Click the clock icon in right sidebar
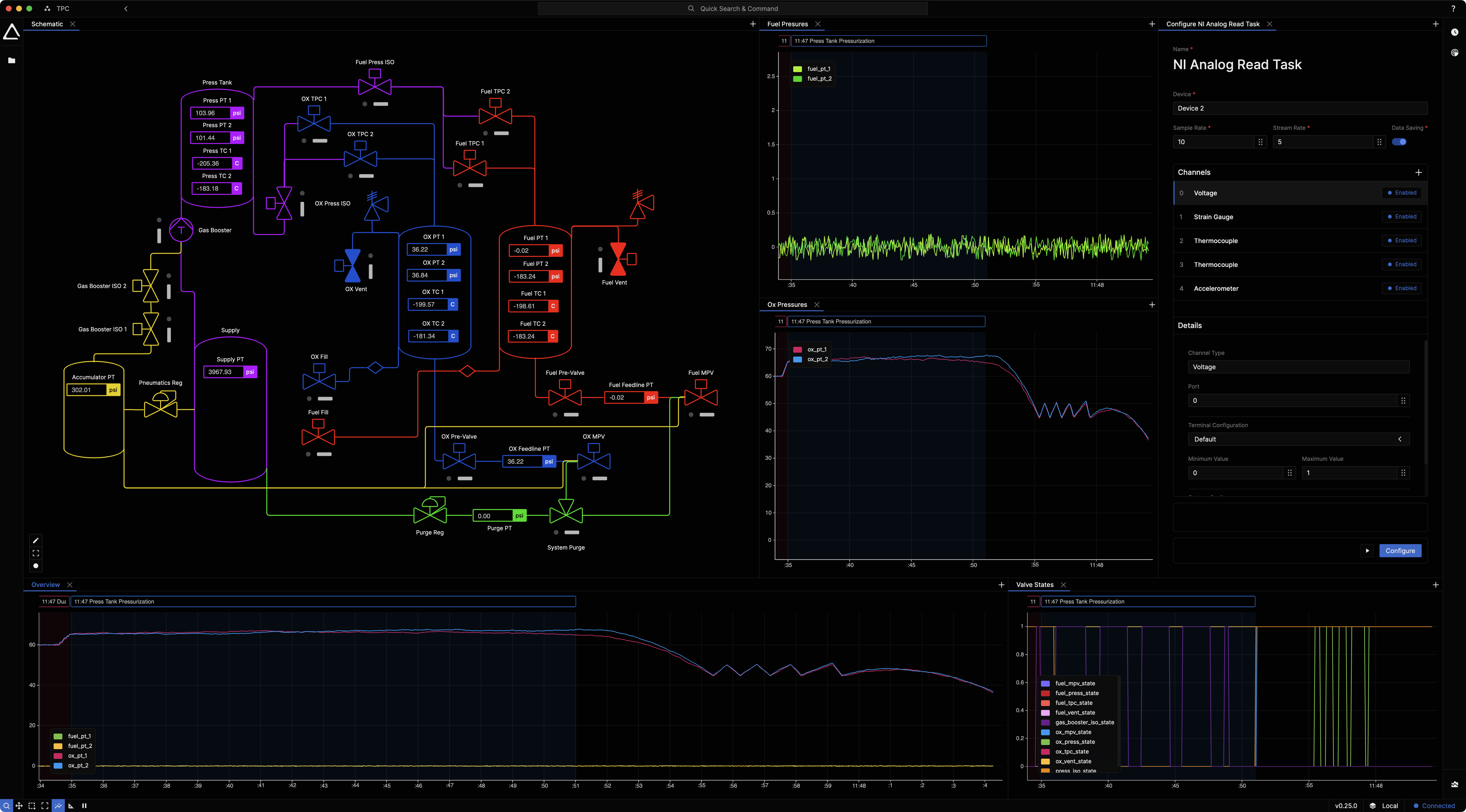Image resolution: width=1466 pixels, height=812 pixels. 1455,32
